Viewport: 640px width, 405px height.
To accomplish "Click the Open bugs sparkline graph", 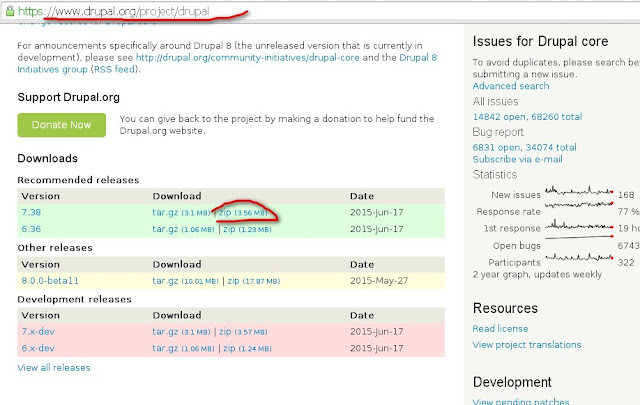I will point(579,237).
